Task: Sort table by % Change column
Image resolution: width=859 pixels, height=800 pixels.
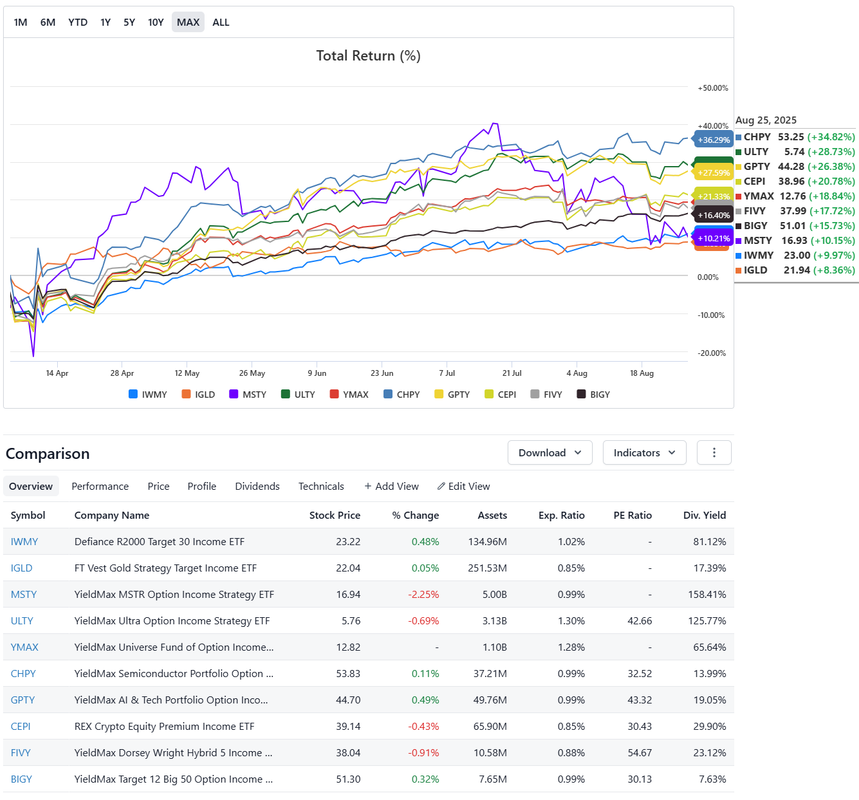Action: click(x=415, y=515)
